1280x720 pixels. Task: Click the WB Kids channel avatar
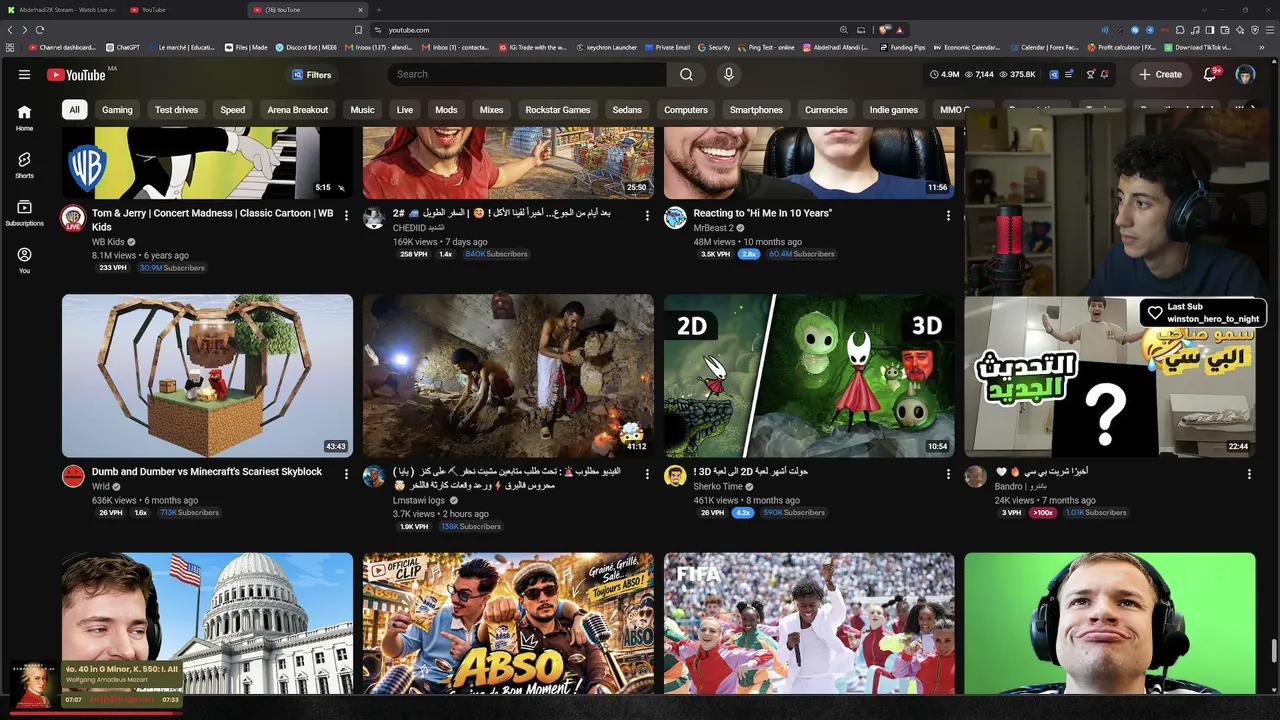73,218
